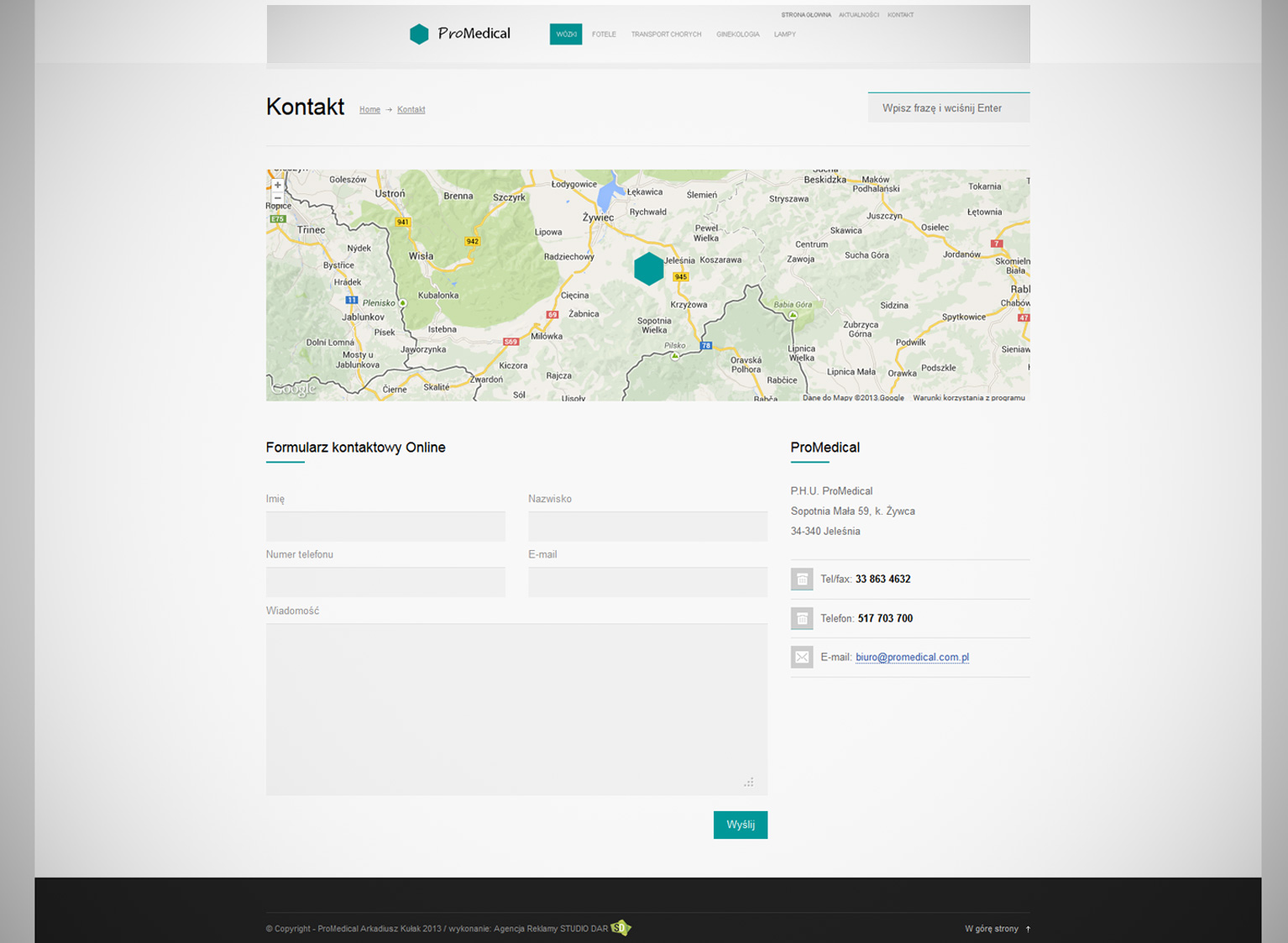Click the Telefon phone icon
This screenshot has width=1288, height=943.
pyautogui.click(x=802, y=619)
